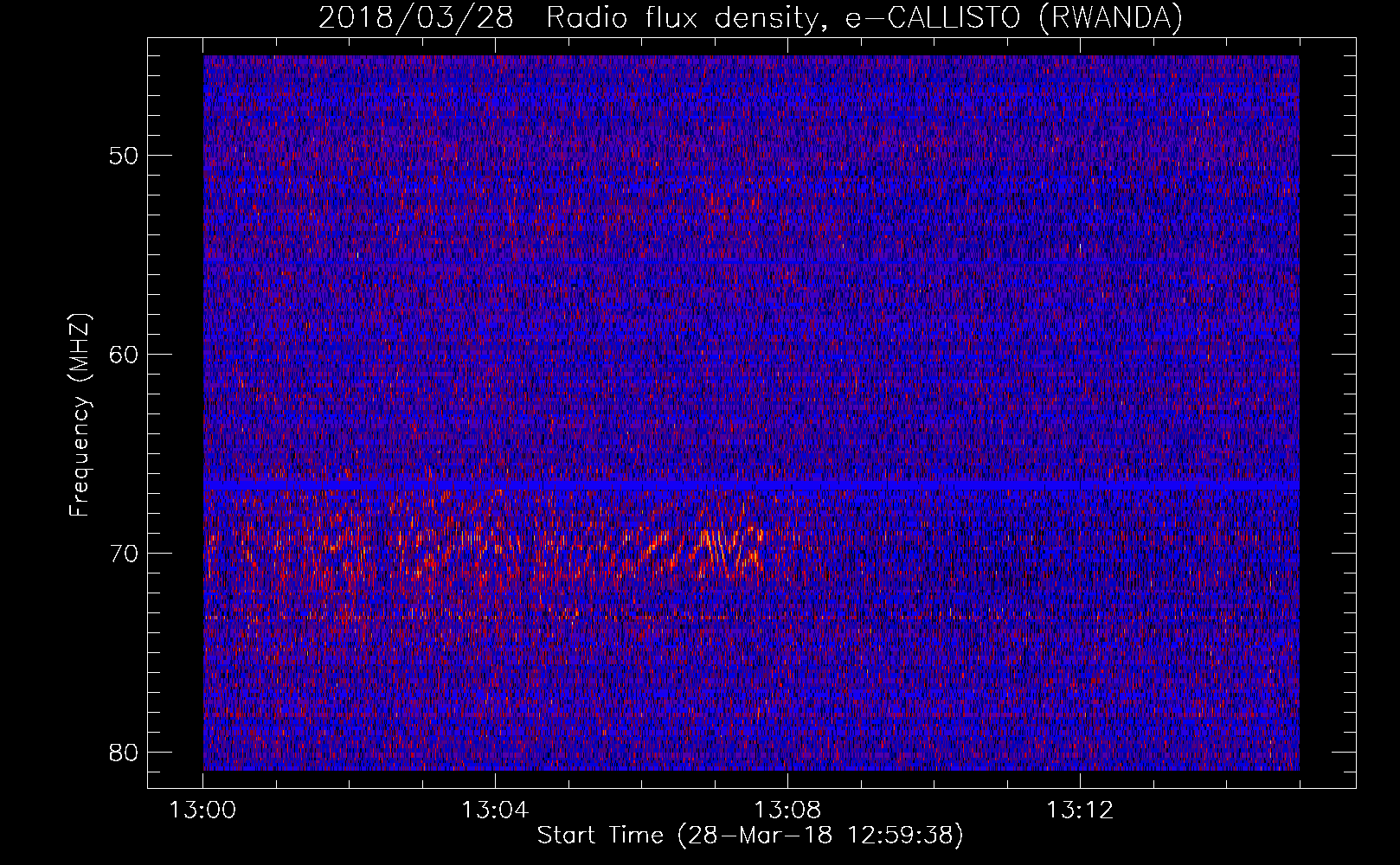Image resolution: width=1400 pixels, height=865 pixels.
Task: Select the '60' frequency tick label
Action: (125, 355)
